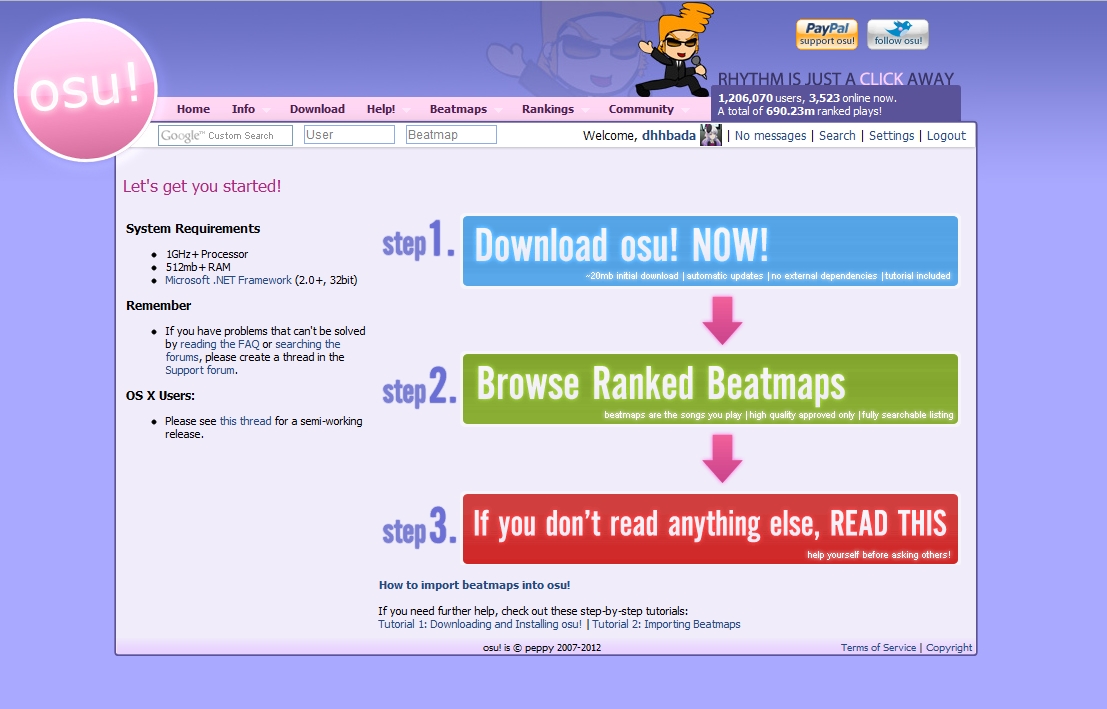
Task: Expand the Rankings menu
Action: click(548, 109)
